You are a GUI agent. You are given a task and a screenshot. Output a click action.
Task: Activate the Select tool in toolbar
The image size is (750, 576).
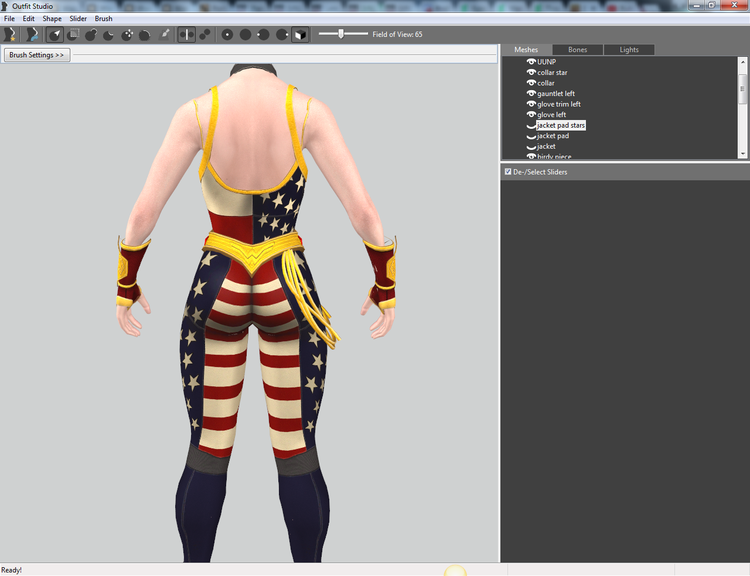55,34
